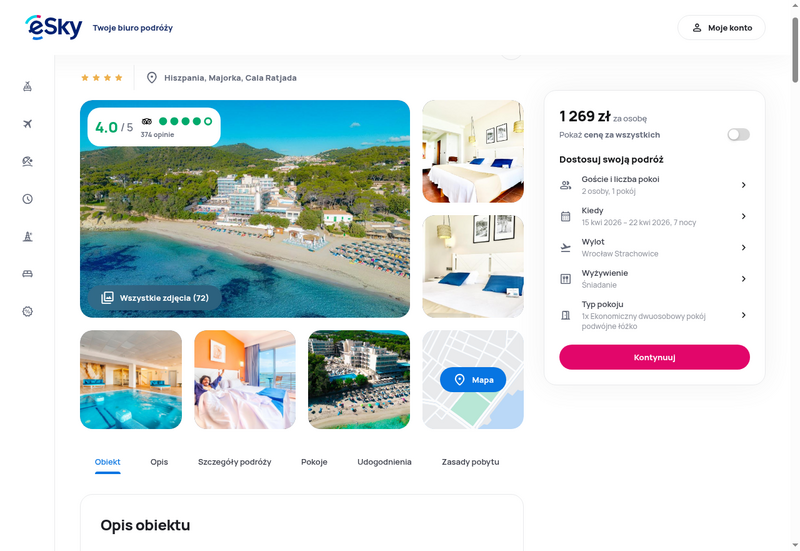Screen dimensions: 800x551
Task: Open hotels via the bed sidebar icon
Action: click(x=28, y=274)
